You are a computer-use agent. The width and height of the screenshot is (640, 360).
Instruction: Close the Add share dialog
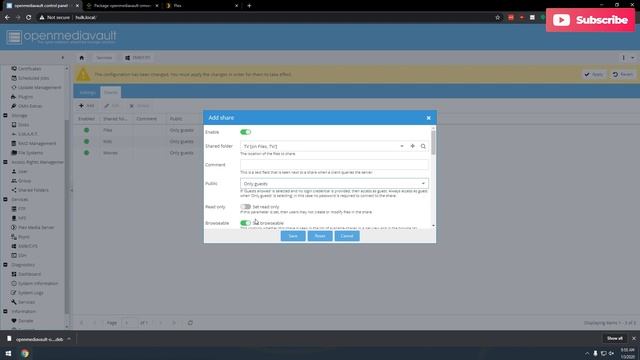point(429,118)
